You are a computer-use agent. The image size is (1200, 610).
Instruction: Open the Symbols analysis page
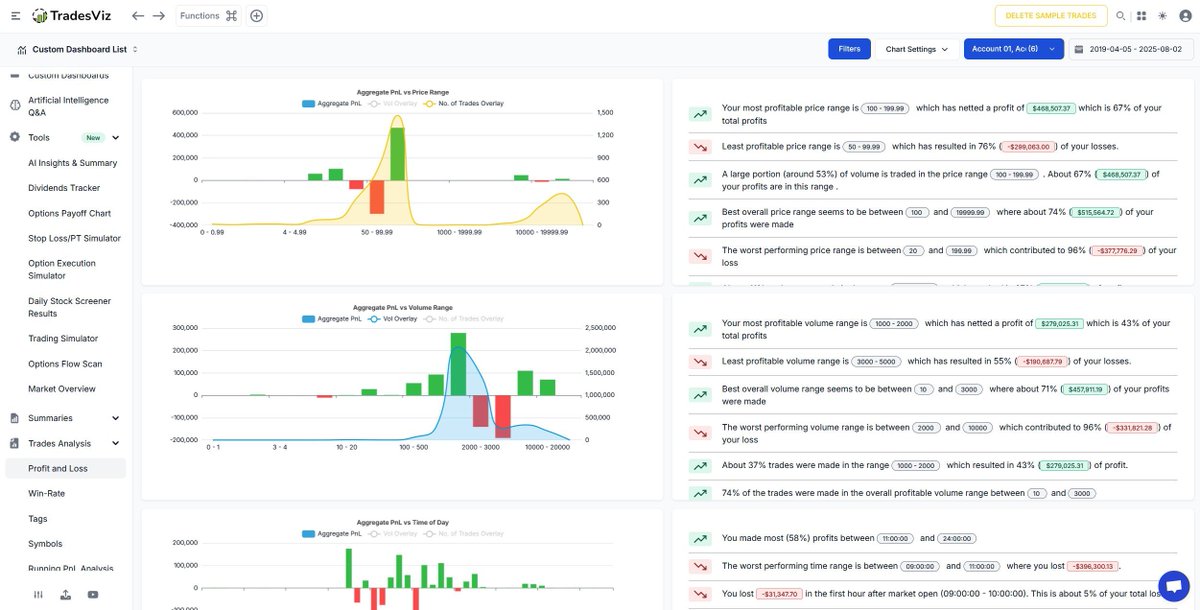point(44,543)
